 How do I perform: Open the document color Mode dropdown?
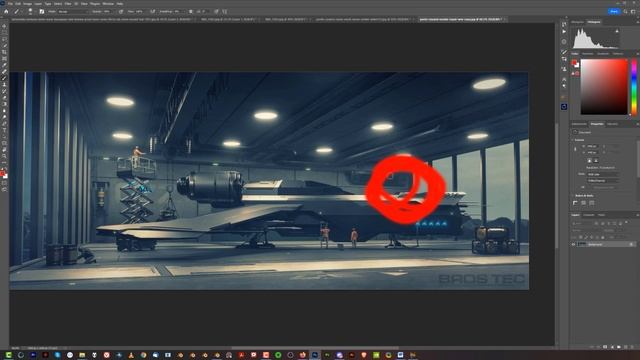tap(602, 174)
